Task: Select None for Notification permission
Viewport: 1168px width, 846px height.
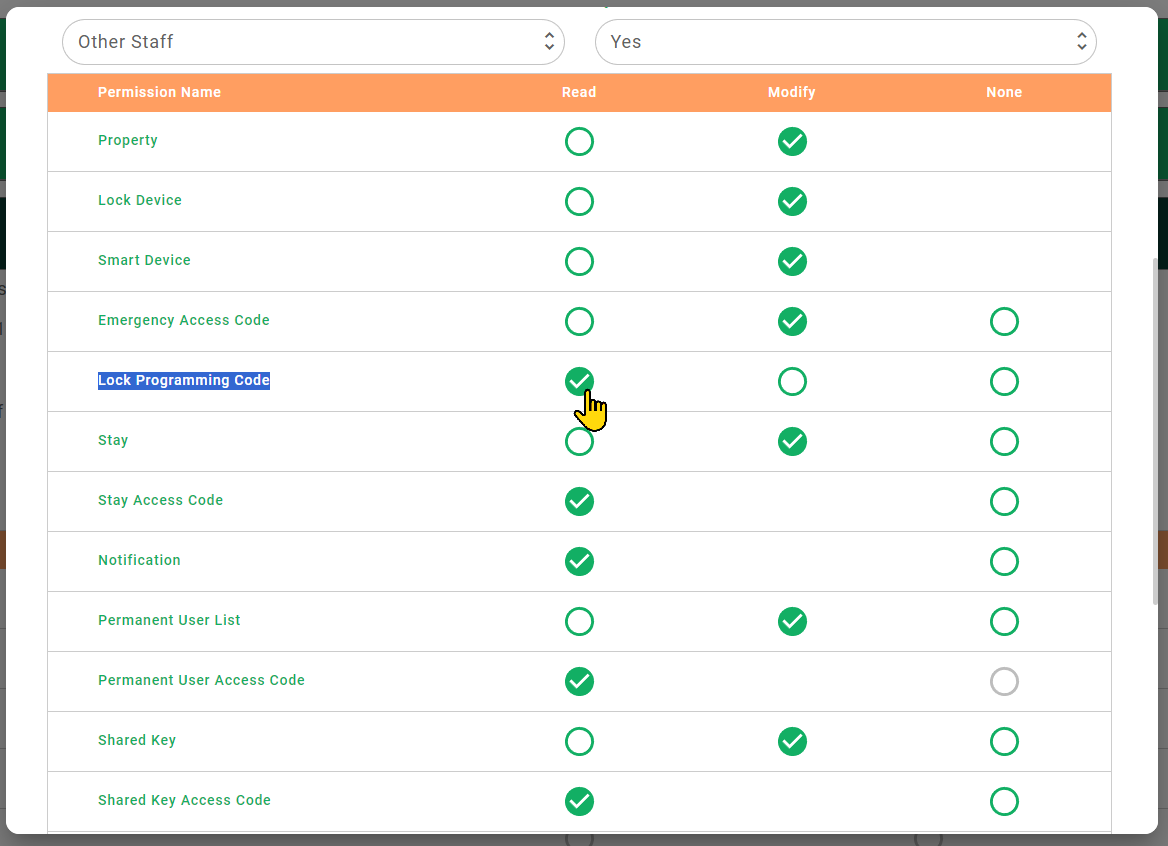Action: pos(1004,562)
